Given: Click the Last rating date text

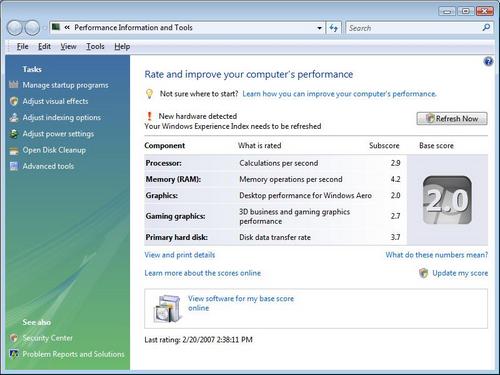Looking at the screenshot, I should tap(198, 340).
